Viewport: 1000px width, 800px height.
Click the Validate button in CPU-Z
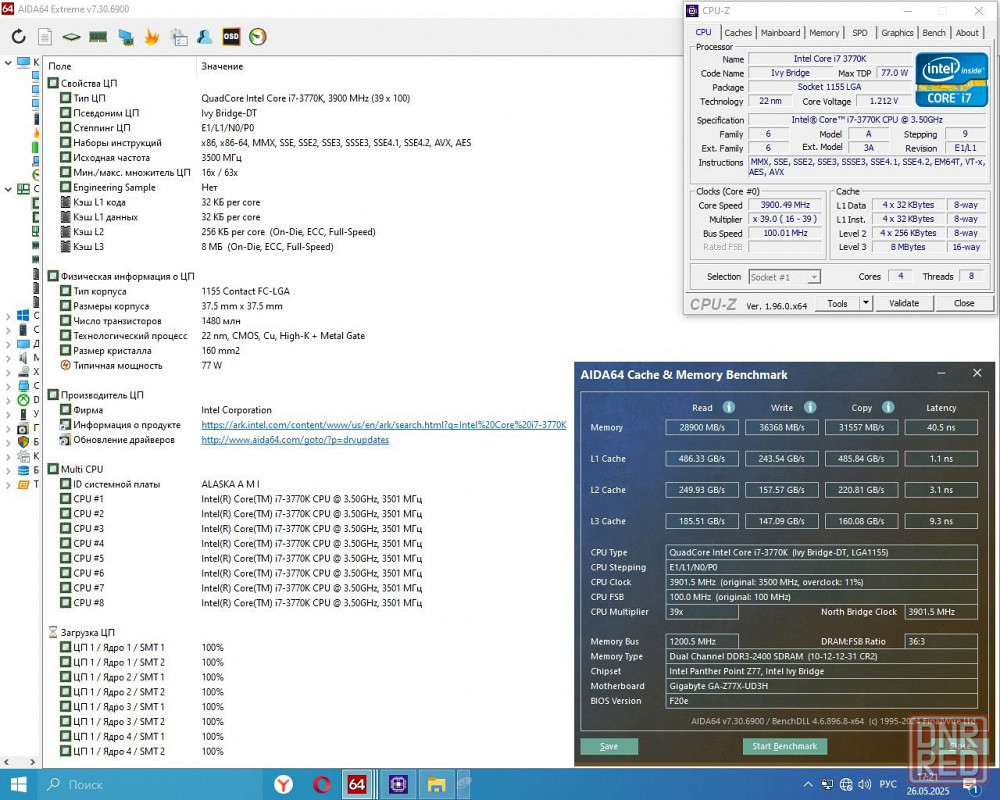pos(904,303)
